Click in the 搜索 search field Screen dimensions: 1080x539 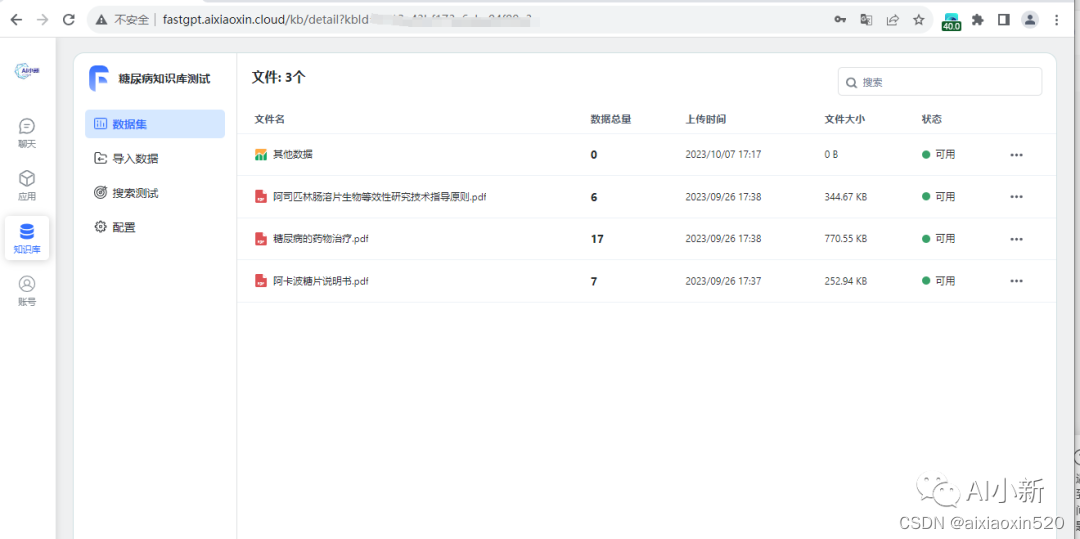click(x=939, y=82)
